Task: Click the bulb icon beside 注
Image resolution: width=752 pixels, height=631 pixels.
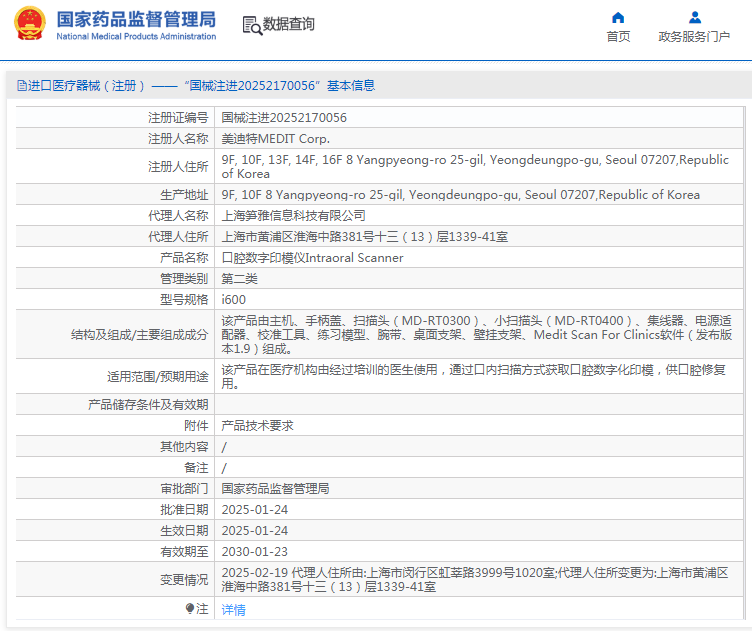Action: coord(190,608)
